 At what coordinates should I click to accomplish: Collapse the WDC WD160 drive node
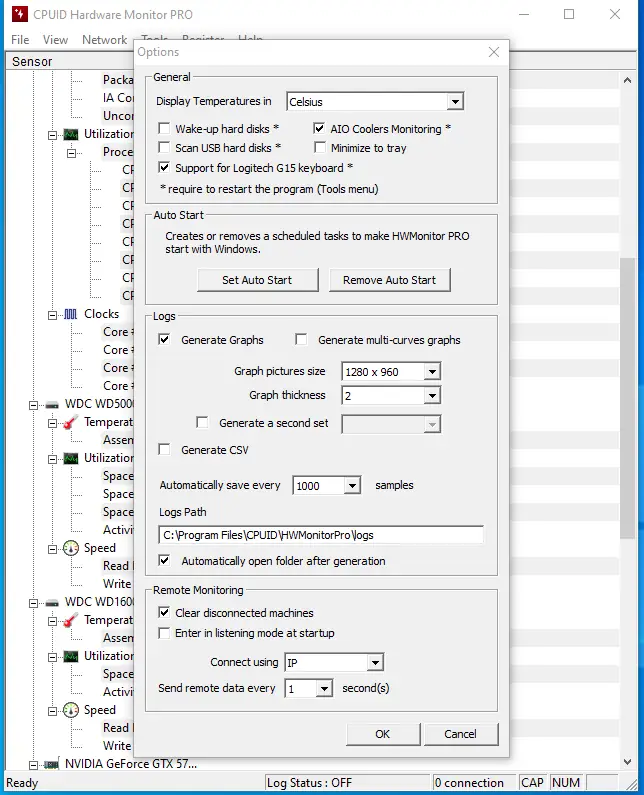[x=33, y=603]
